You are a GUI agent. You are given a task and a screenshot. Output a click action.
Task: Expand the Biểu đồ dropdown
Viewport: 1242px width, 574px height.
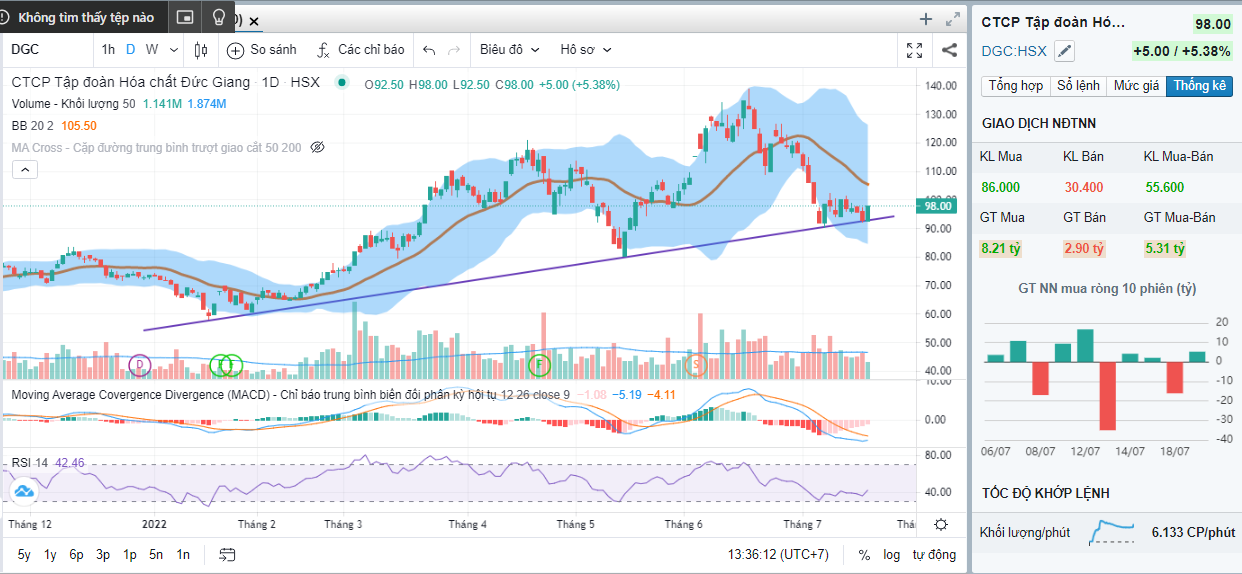pos(509,50)
